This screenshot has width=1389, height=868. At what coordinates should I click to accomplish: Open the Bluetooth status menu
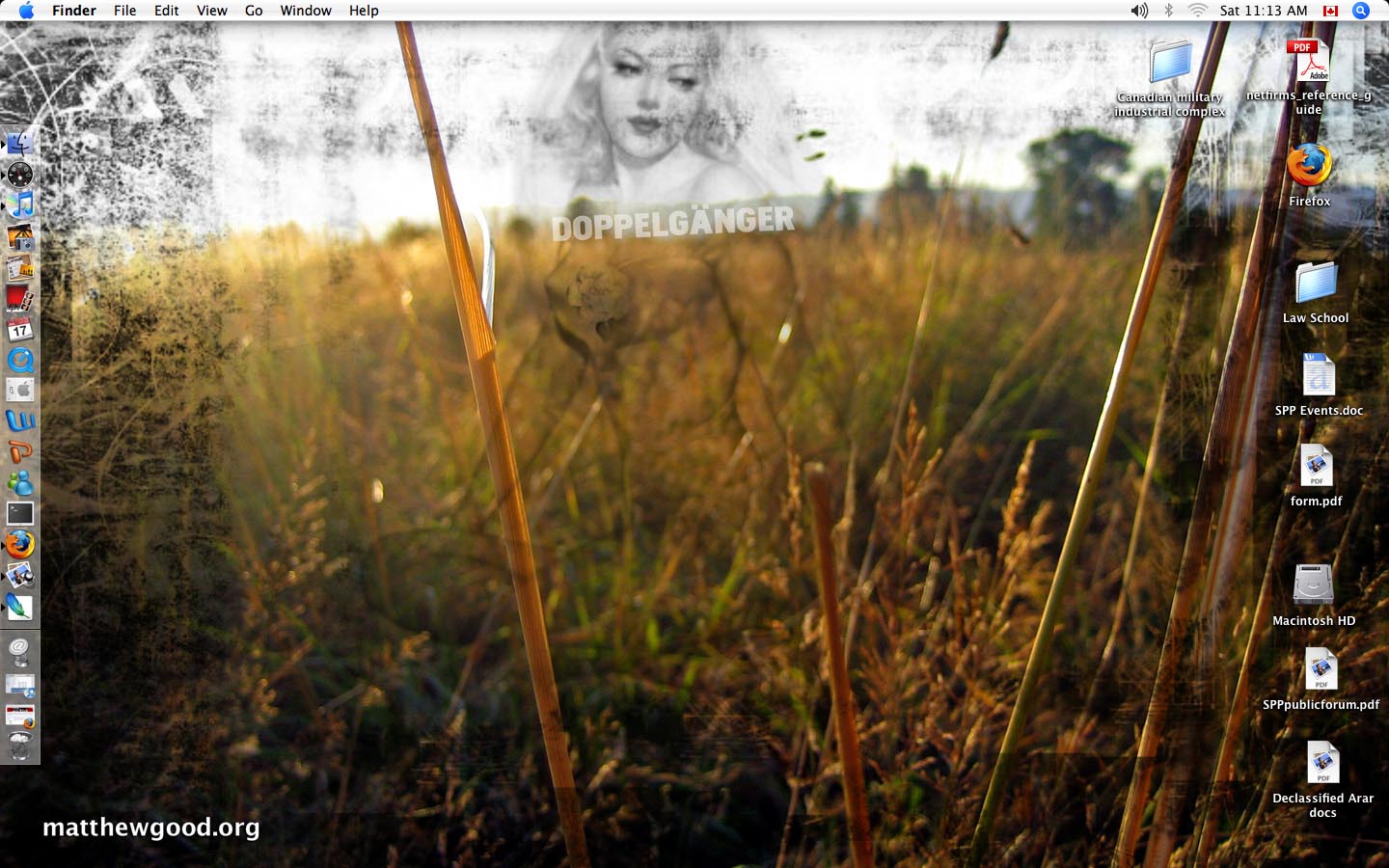[1168, 11]
